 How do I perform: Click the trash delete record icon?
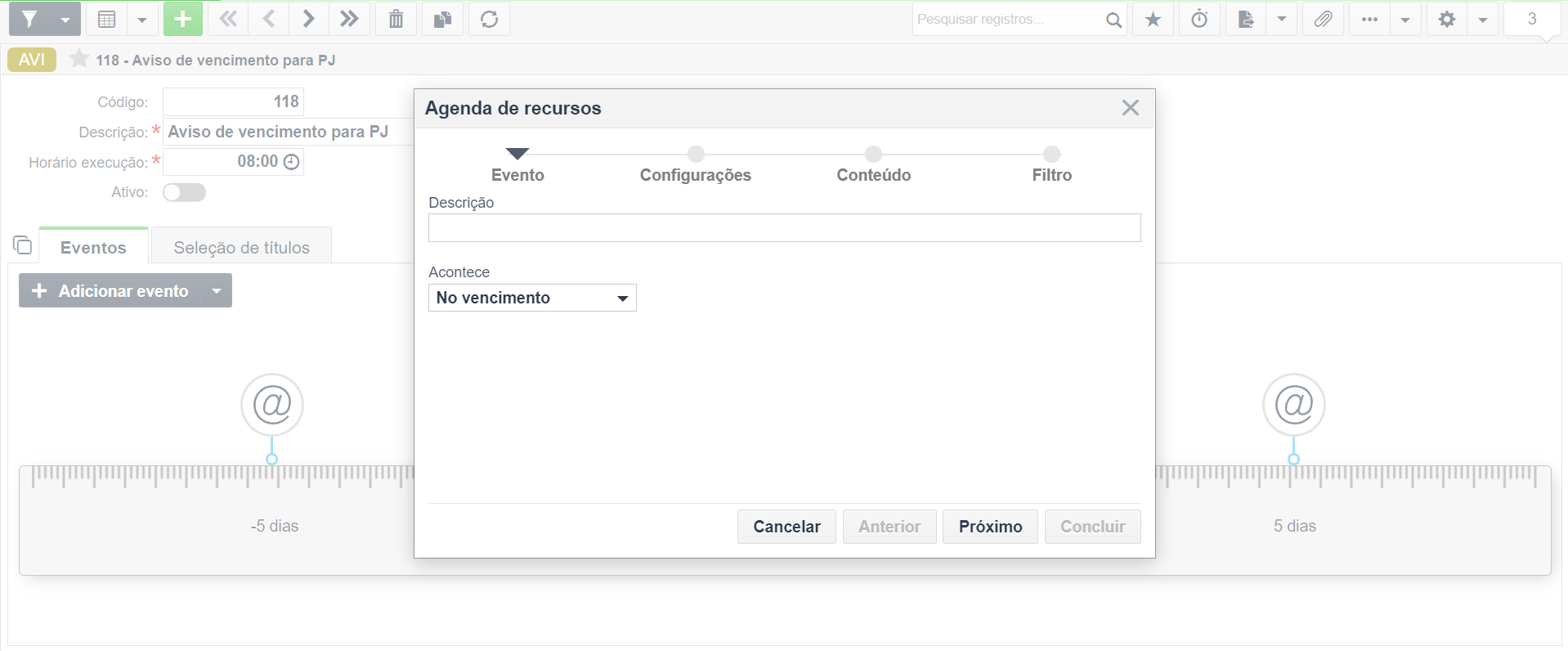[396, 19]
